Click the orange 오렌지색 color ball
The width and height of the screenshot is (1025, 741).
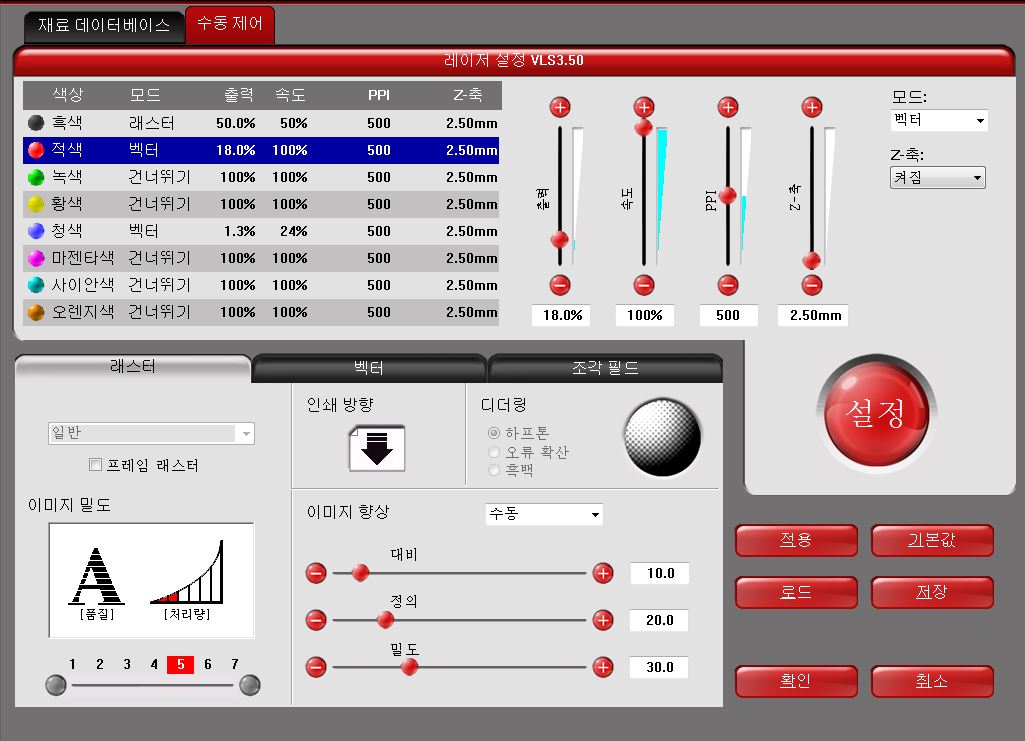point(36,312)
